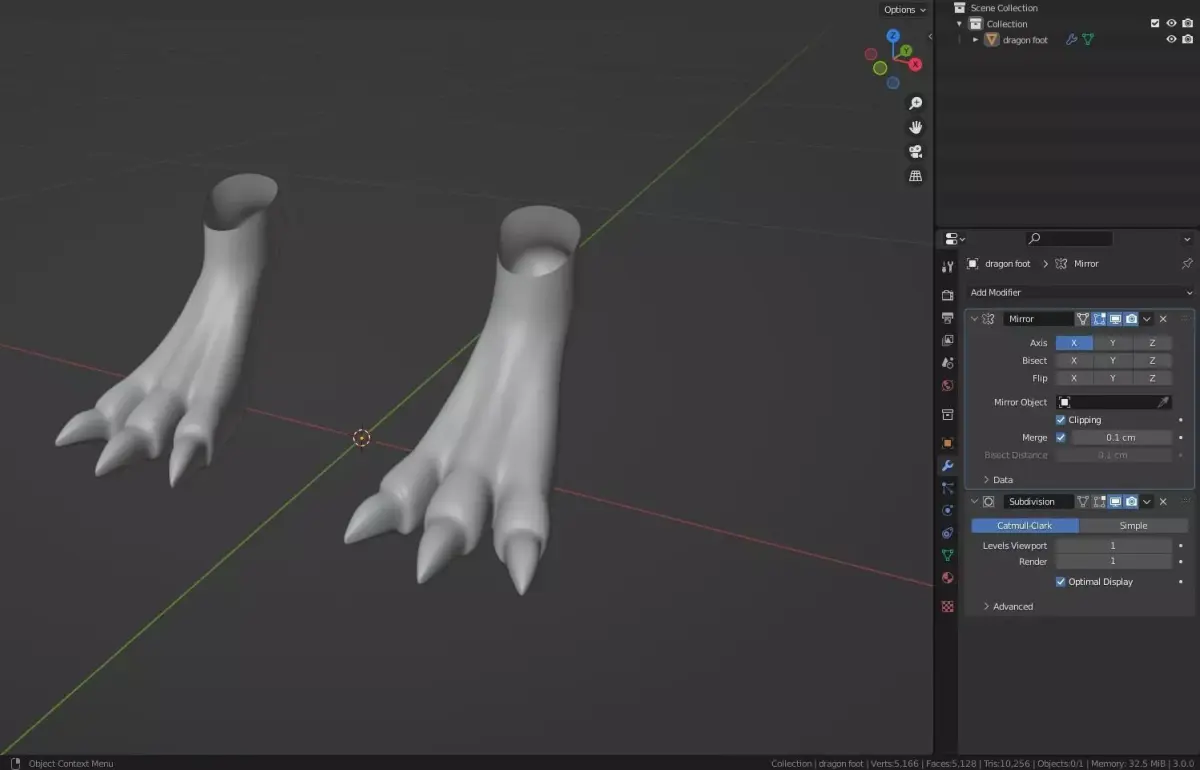Viewport: 1200px width, 770px height.
Task: Click the blue Z axis on the gizmo
Action: point(894,37)
